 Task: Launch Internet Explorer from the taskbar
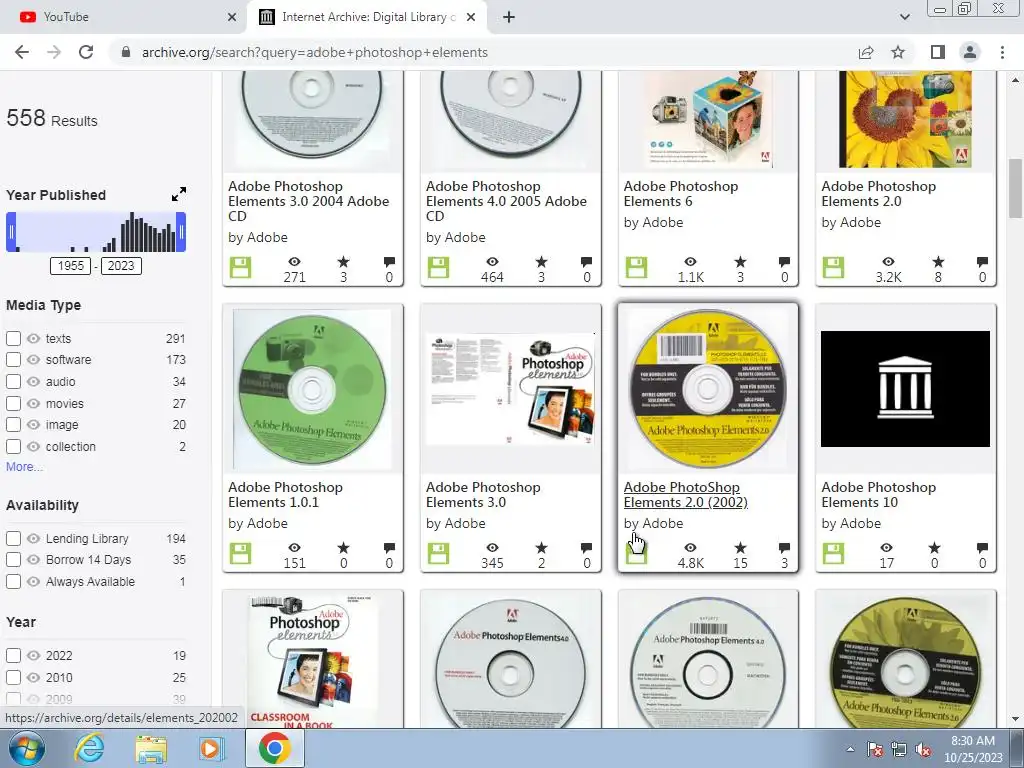tap(89, 748)
